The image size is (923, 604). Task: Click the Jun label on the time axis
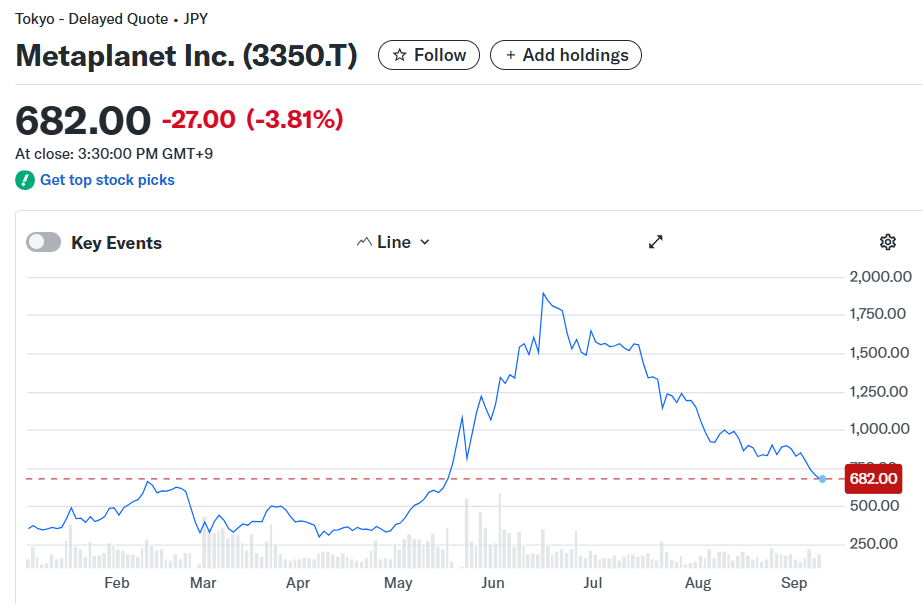click(492, 583)
